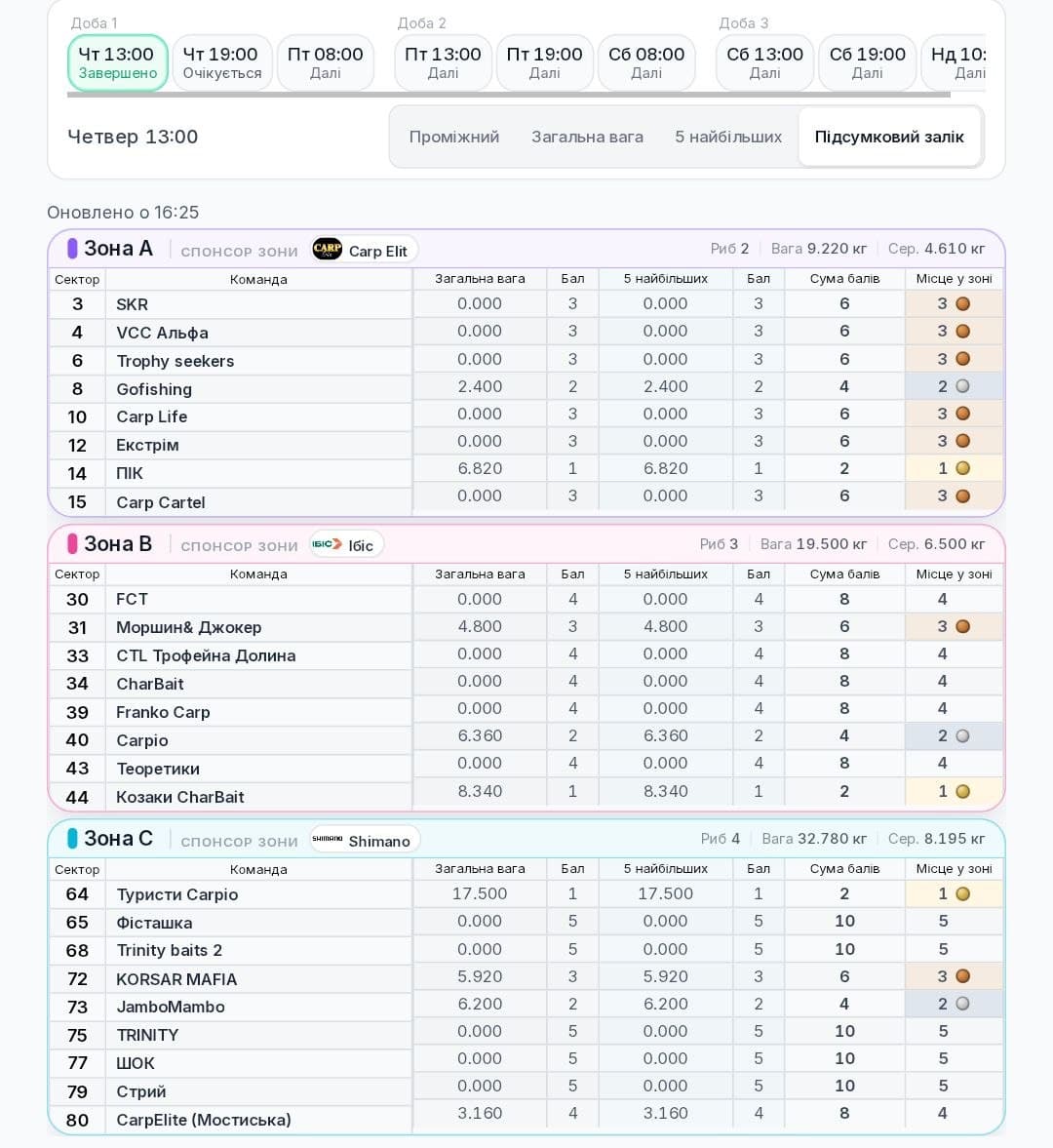Viewport: 1053px width, 1148px height.
Task: Click the bronze medal in Carp Cartel row
Action: [x=963, y=495]
